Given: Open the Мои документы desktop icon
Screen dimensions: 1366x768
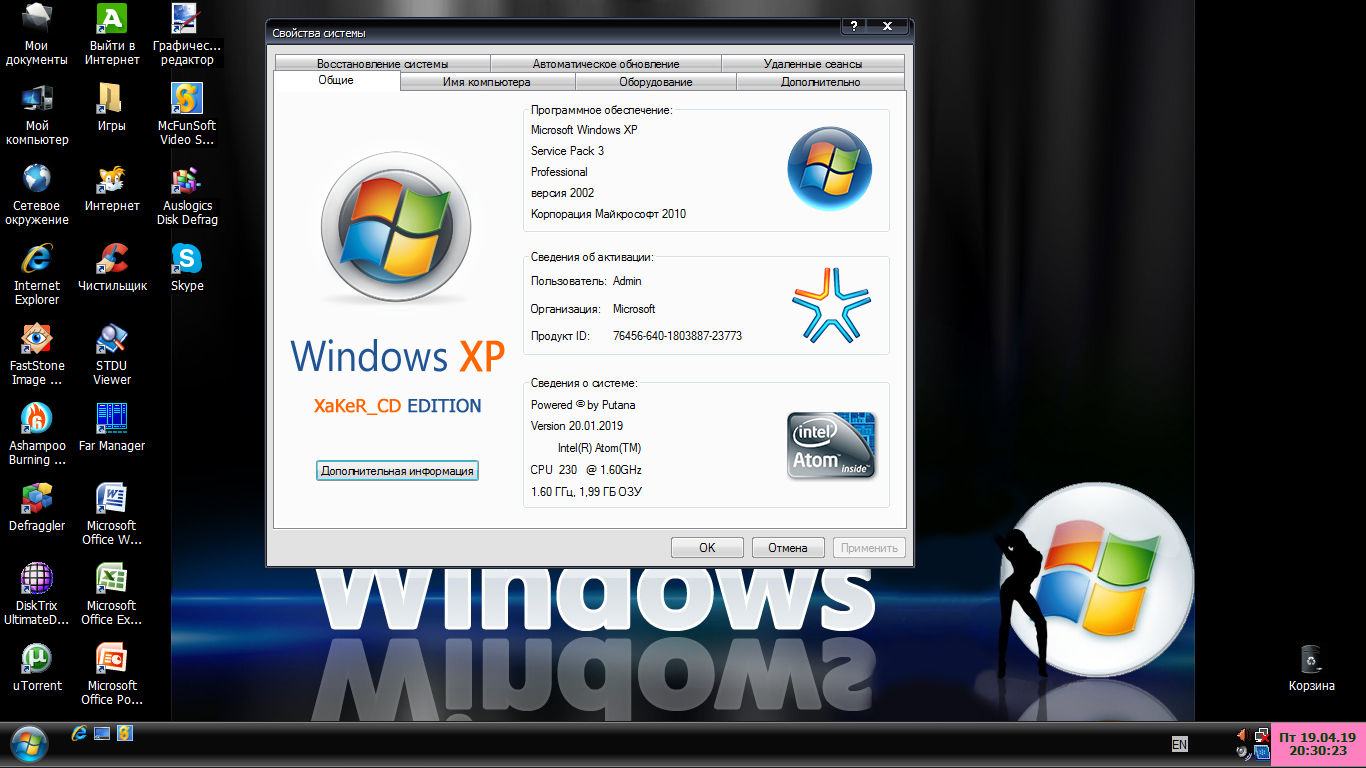Looking at the screenshot, I should 37,35.
